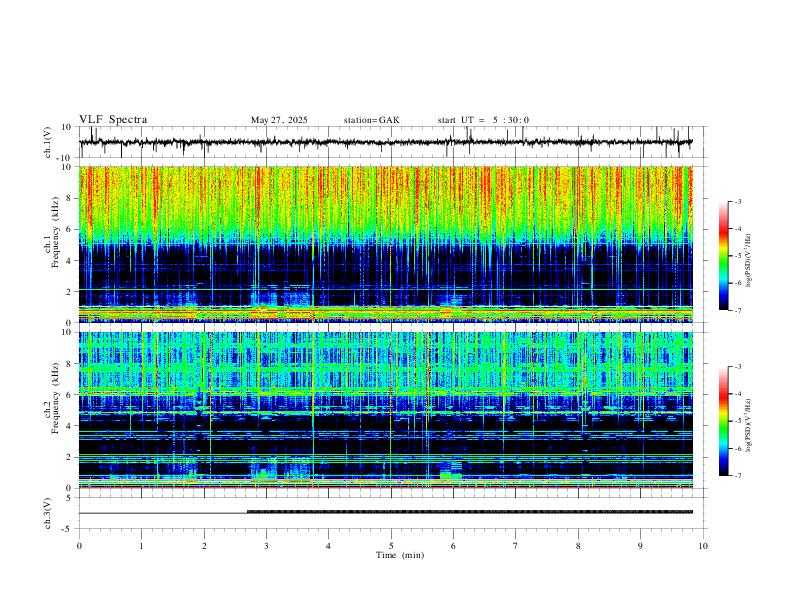Click time axis tick label "0"

(x=79, y=546)
